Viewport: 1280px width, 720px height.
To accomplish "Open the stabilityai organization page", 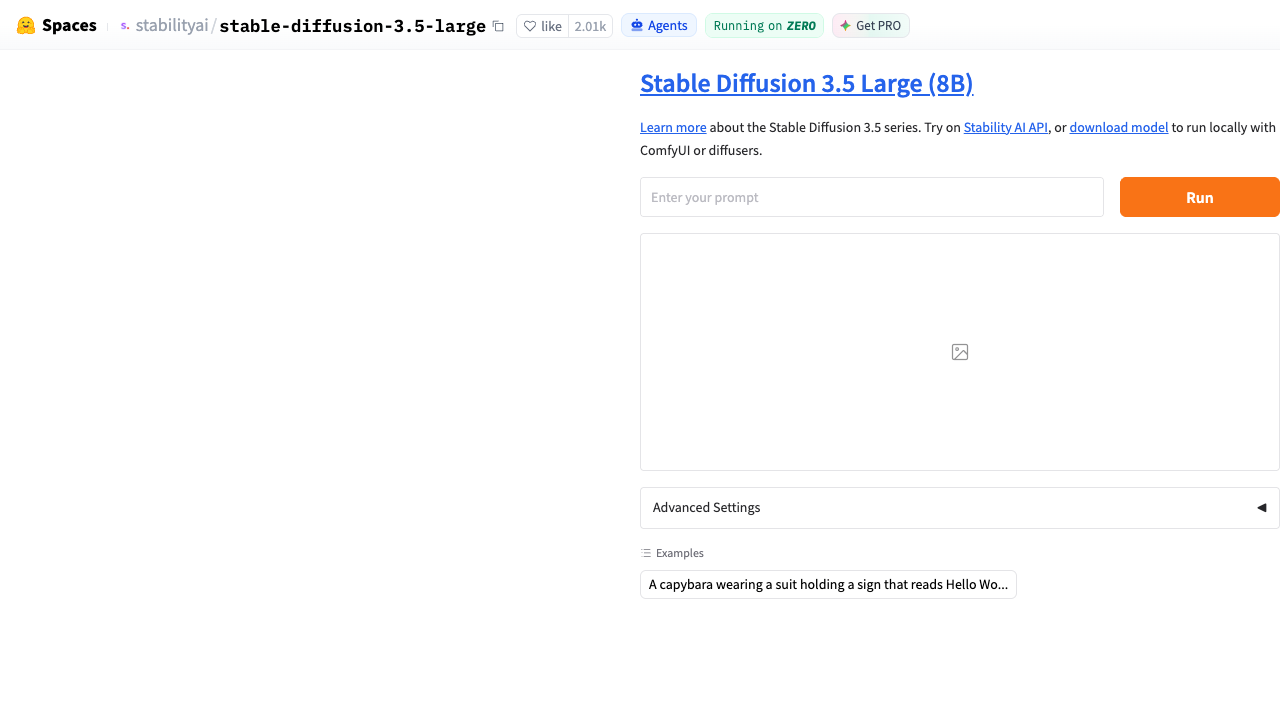I will (x=172, y=26).
